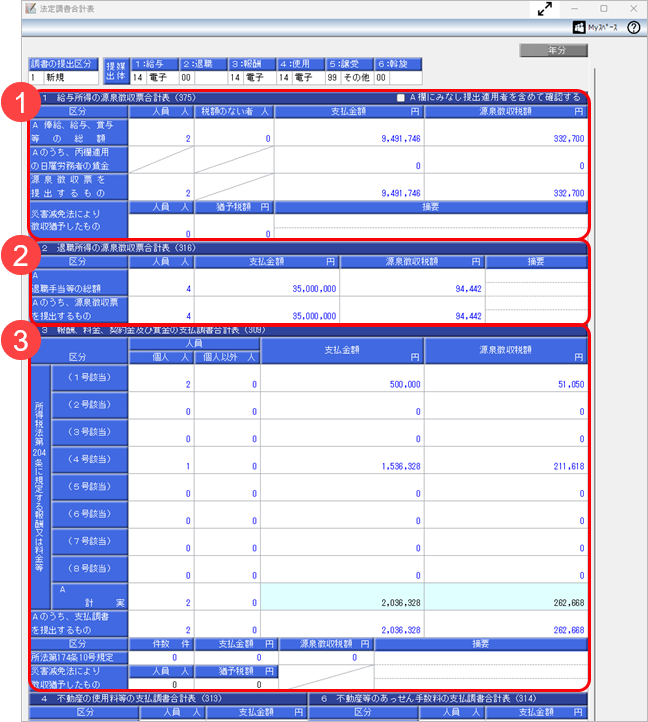Viewport: 648px width, 722px height.
Task: Click 支払金額 in Aのうち、支払調書を提出するもの row
Action: coord(342,623)
